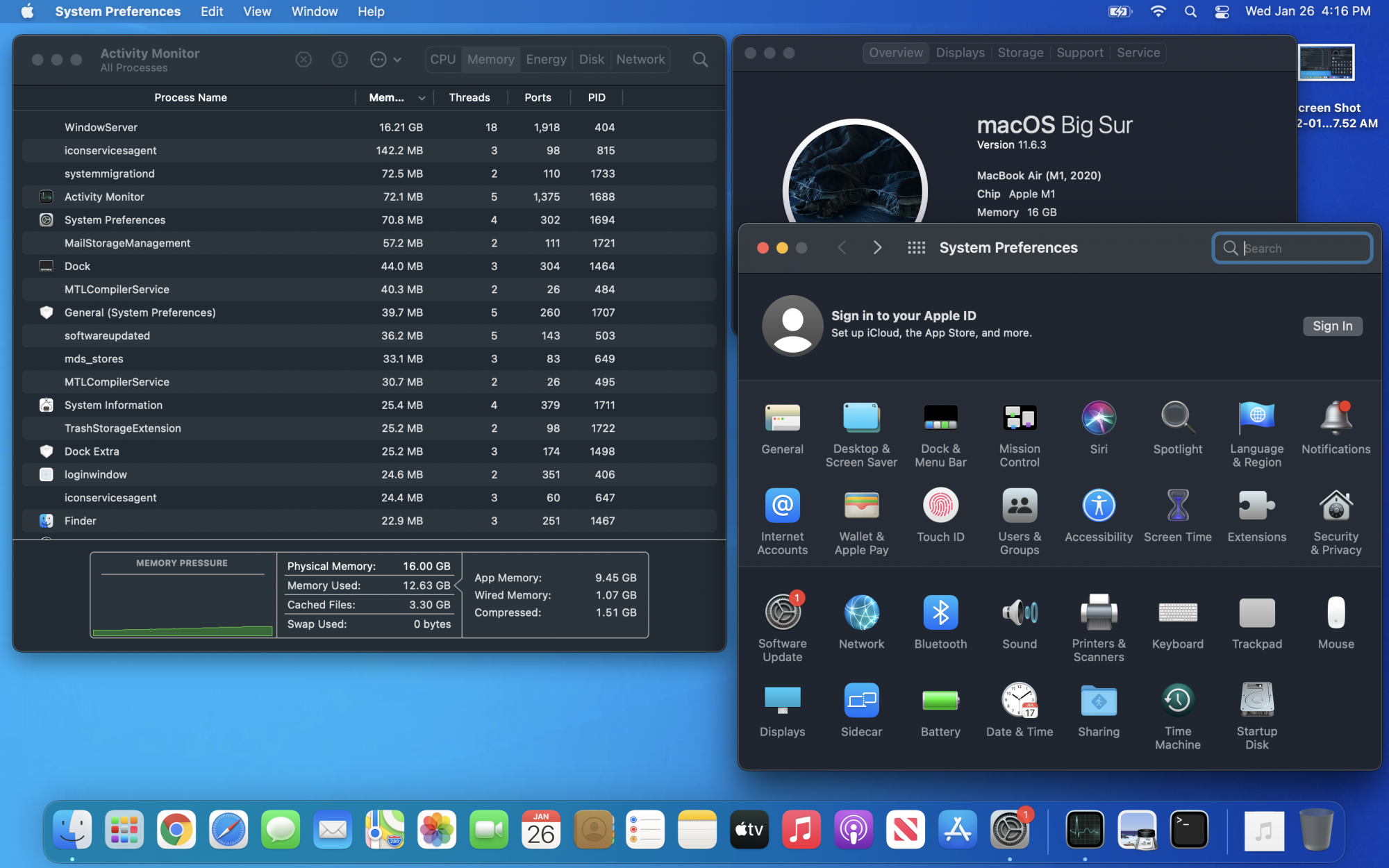Open the Window menu
The width and height of the screenshot is (1389, 868).
click(314, 12)
